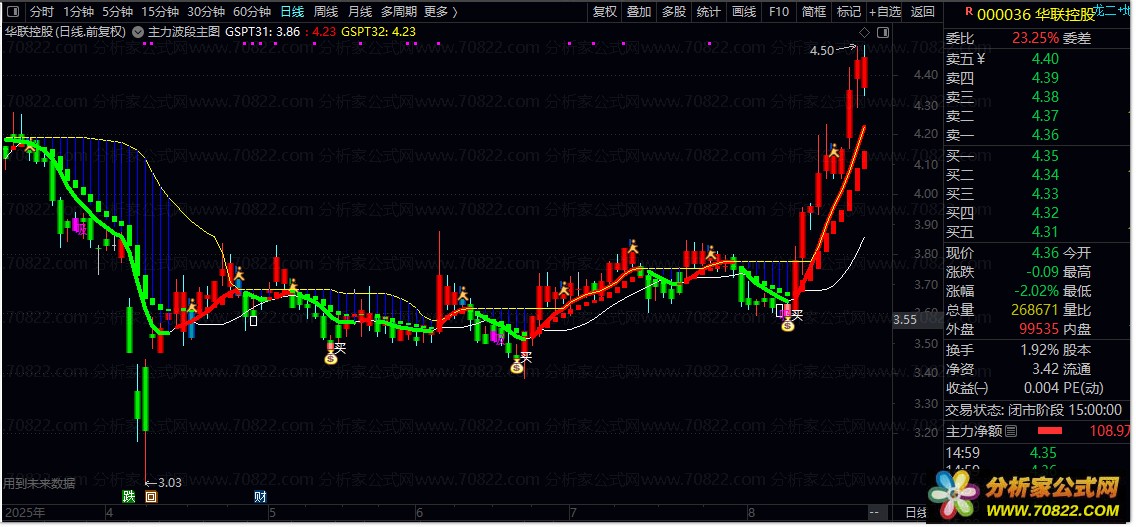Click the 标记 mark button

click(x=848, y=12)
